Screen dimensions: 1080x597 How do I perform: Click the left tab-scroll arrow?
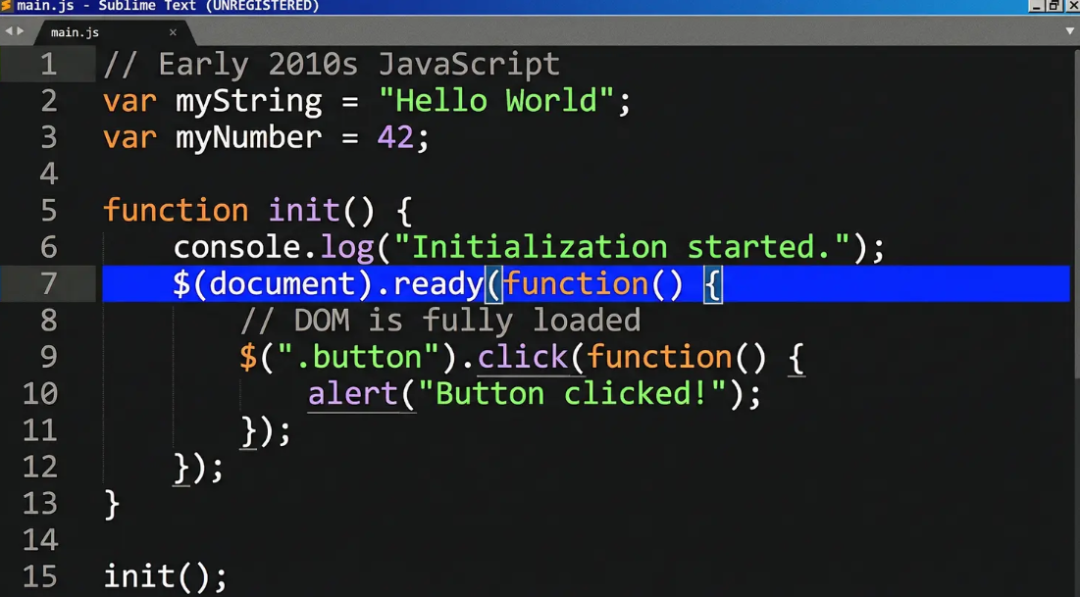coord(8,31)
